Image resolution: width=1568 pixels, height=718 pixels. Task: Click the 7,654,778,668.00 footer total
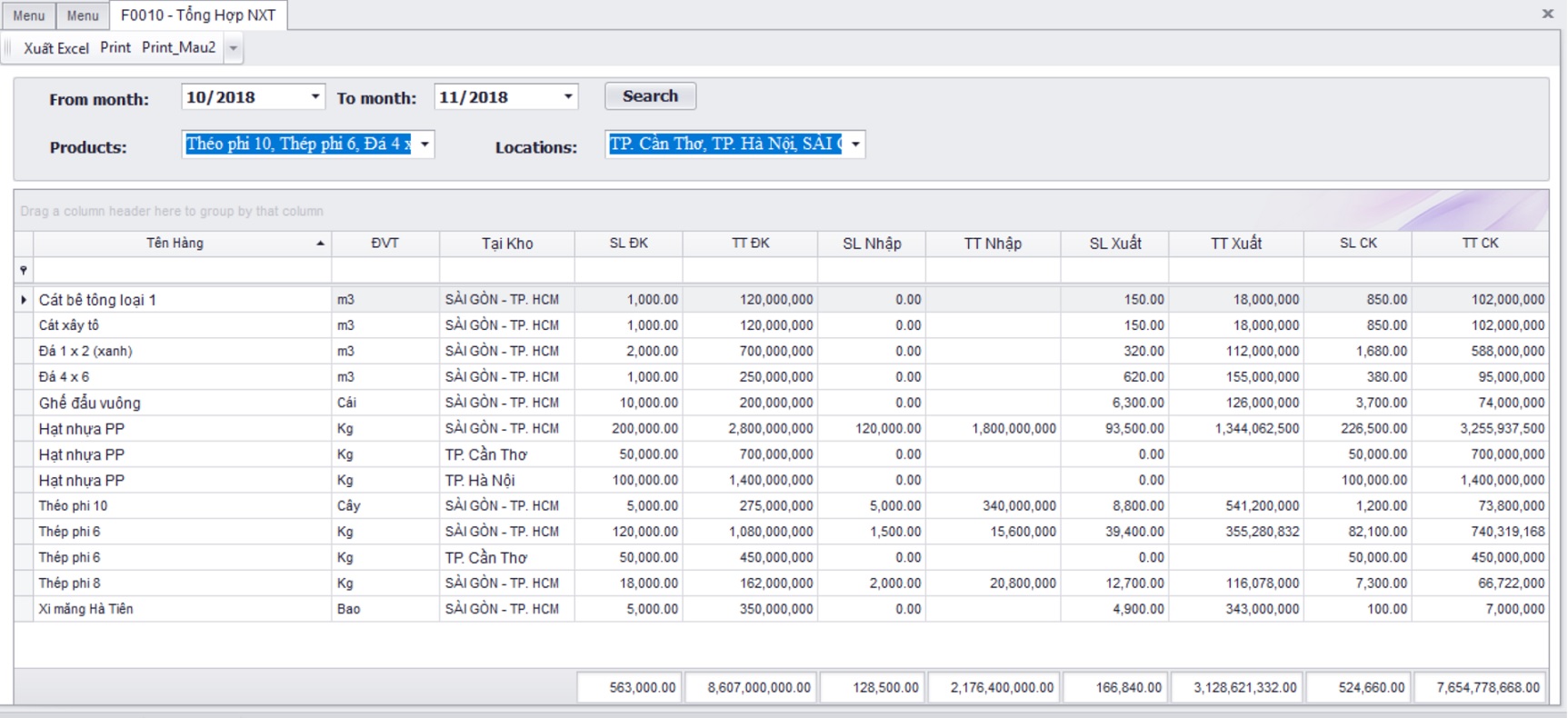click(x=1481, y=688)
